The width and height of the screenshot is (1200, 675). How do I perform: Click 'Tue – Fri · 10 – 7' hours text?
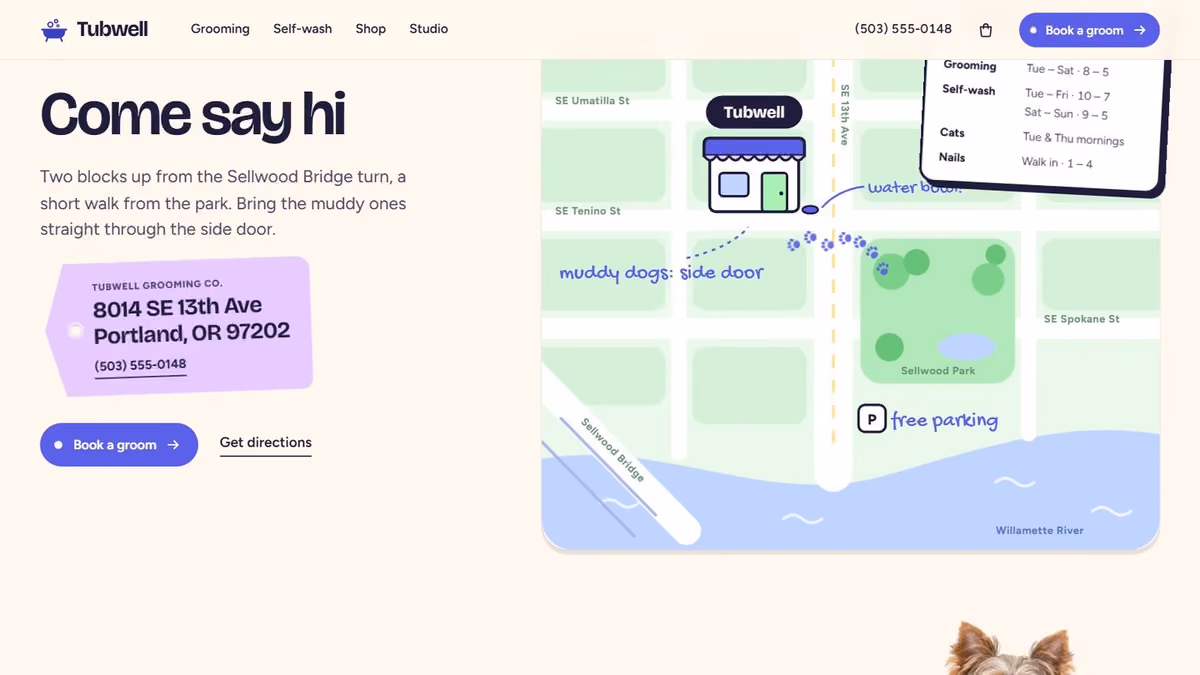tap(1067, 95)
